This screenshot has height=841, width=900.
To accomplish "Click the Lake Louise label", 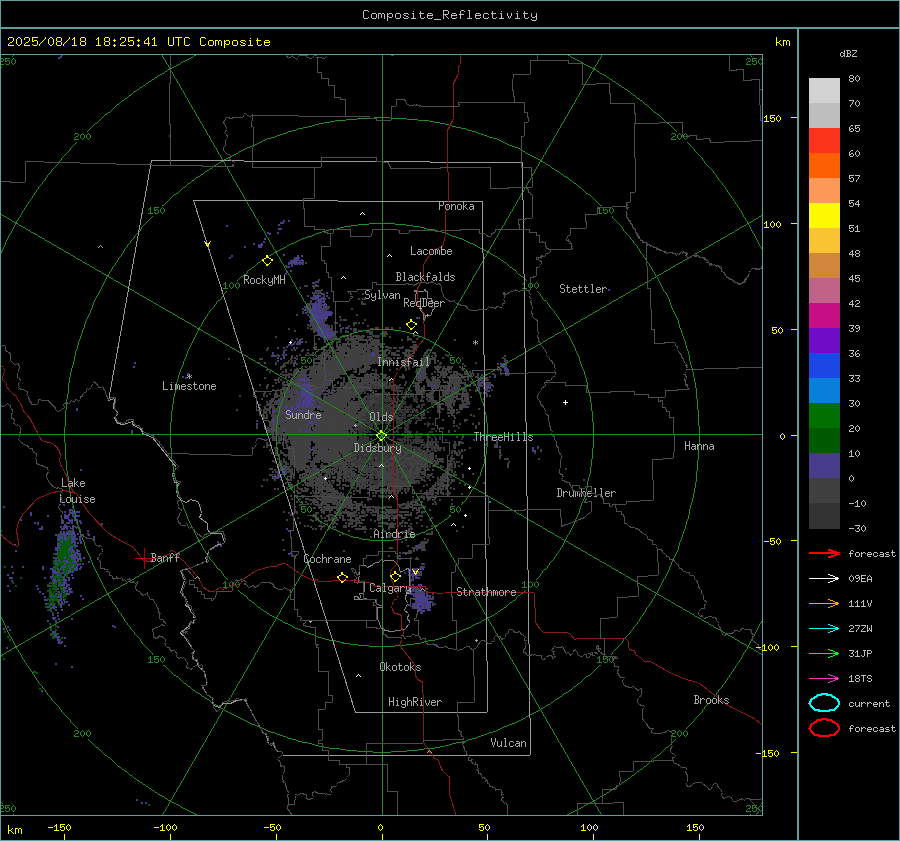I will coord(78,491).
